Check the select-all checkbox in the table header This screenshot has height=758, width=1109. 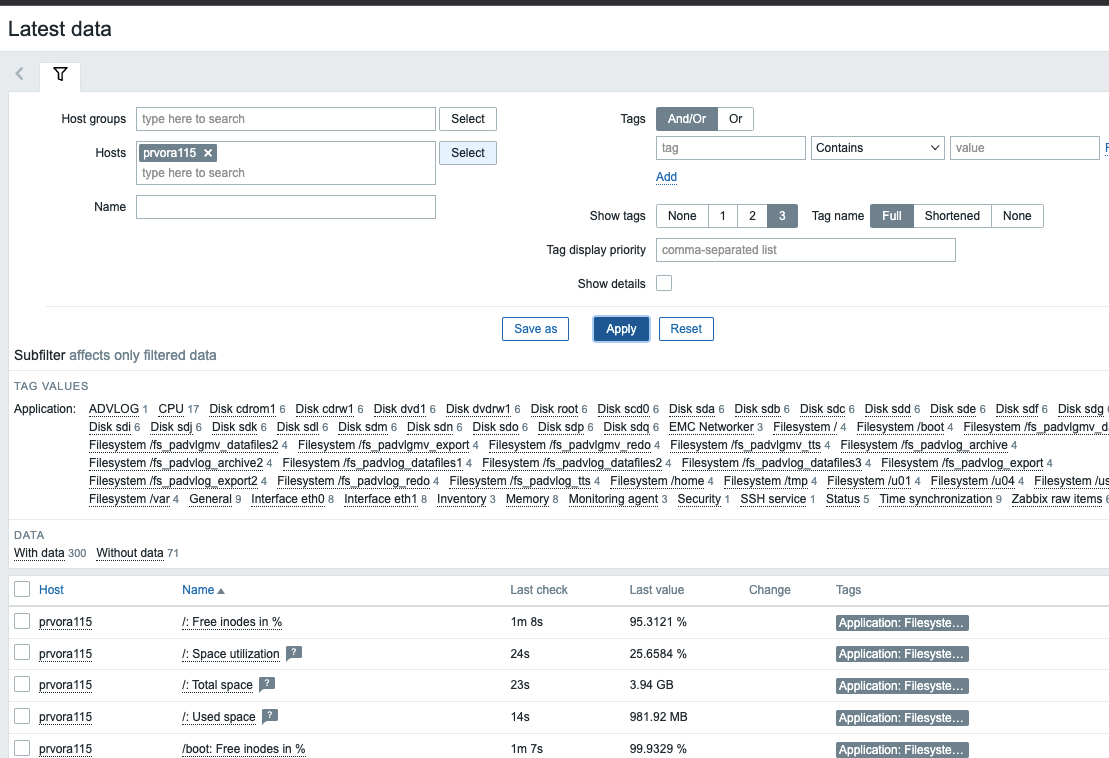point(21,589)
